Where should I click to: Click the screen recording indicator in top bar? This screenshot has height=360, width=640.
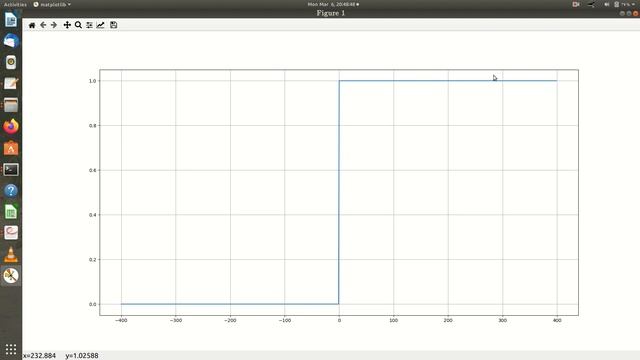(576, 4)
